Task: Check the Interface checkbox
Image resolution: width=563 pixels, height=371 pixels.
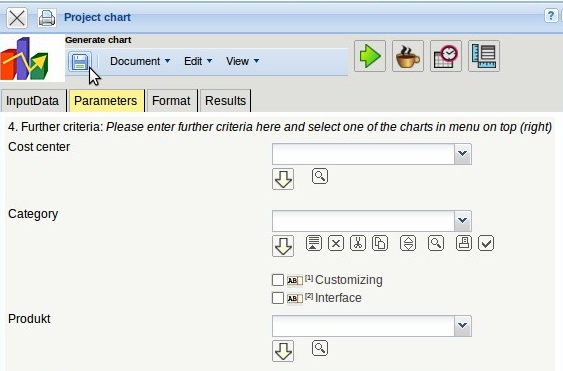Action: (x=278, y=298)
